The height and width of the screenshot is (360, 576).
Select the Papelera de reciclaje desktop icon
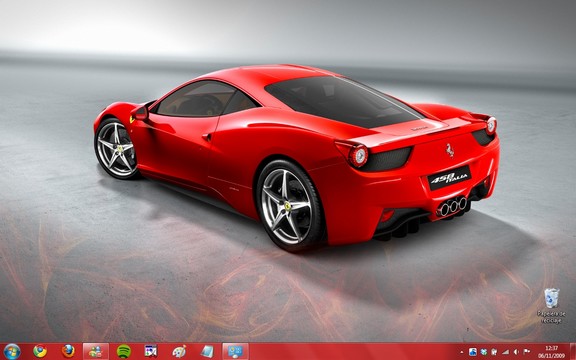coord(551,306)
